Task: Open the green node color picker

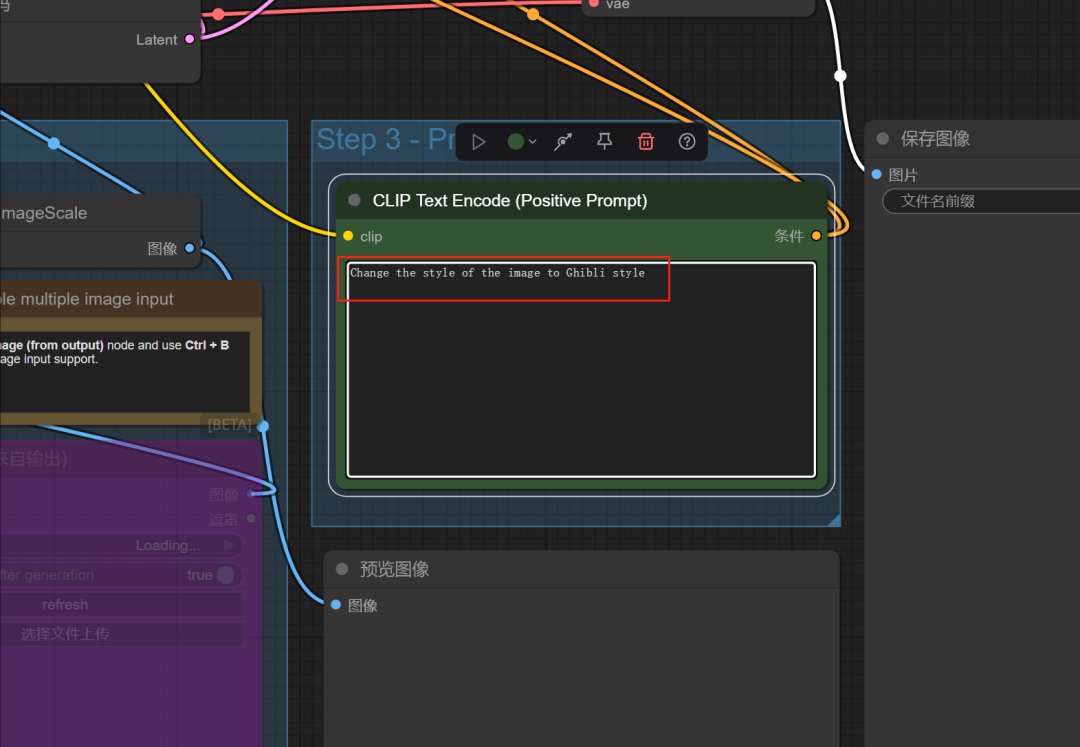Action: (x=515, y=141)
